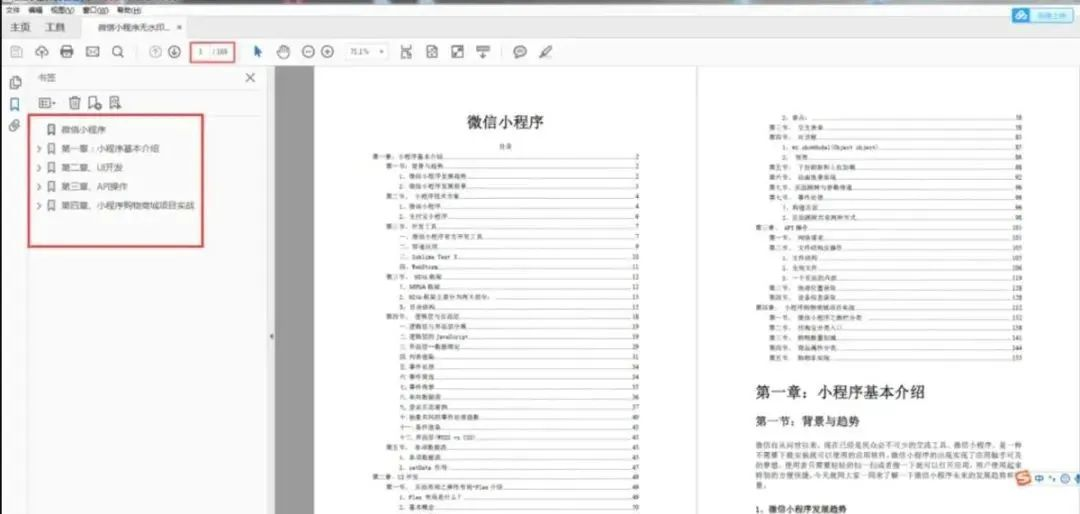The height and width of the screenshot is (514, 1080).
Task: Click the fit one full page icon
Action: pyautogui.click(x=432, y=52)
